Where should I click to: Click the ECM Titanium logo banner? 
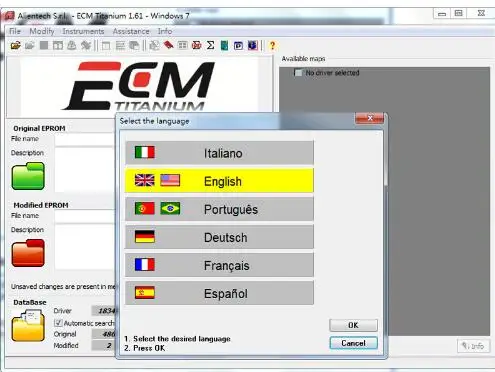pos(139,87)
